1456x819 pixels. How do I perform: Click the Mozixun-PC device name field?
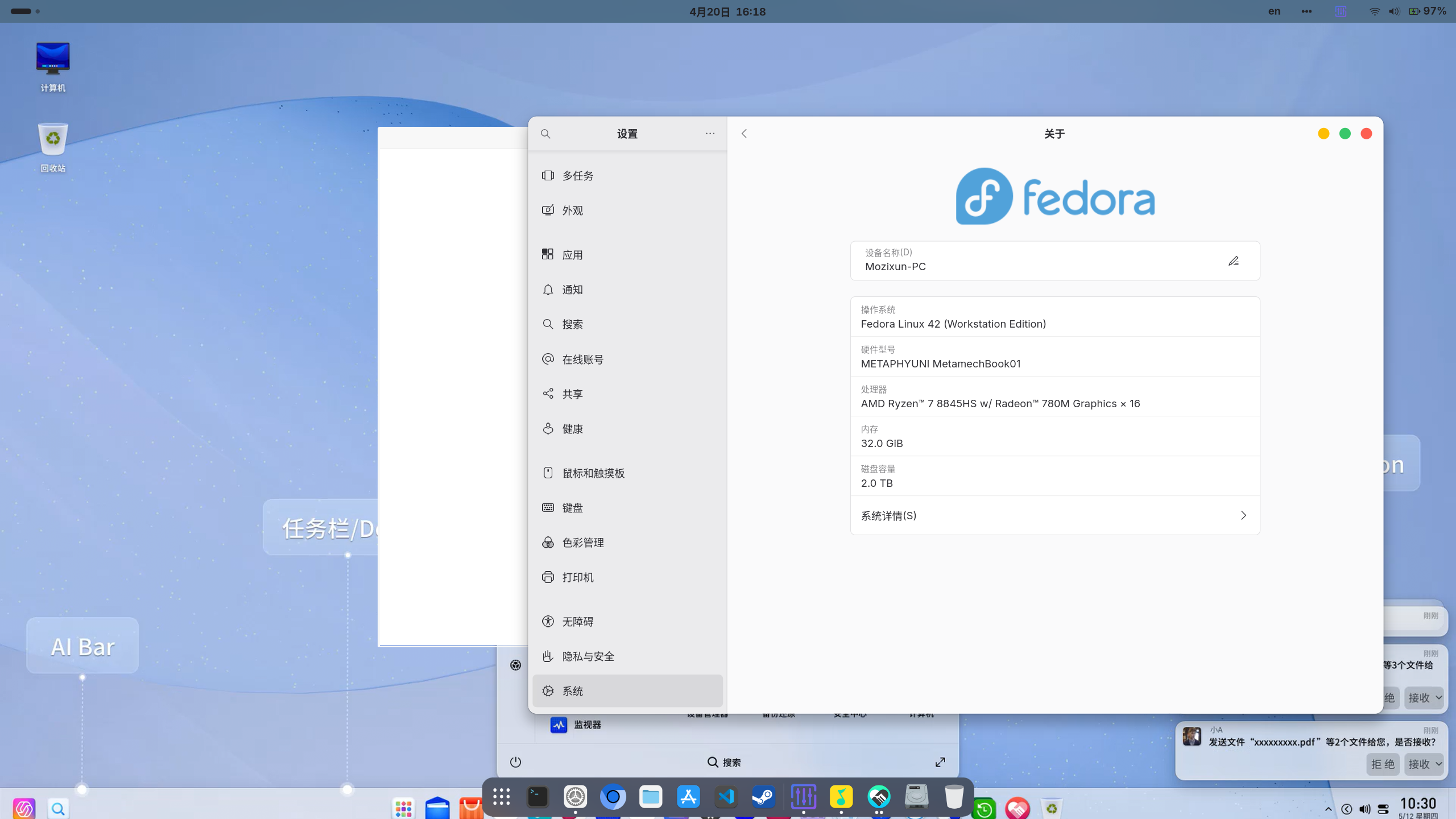tap(1055, 260)
